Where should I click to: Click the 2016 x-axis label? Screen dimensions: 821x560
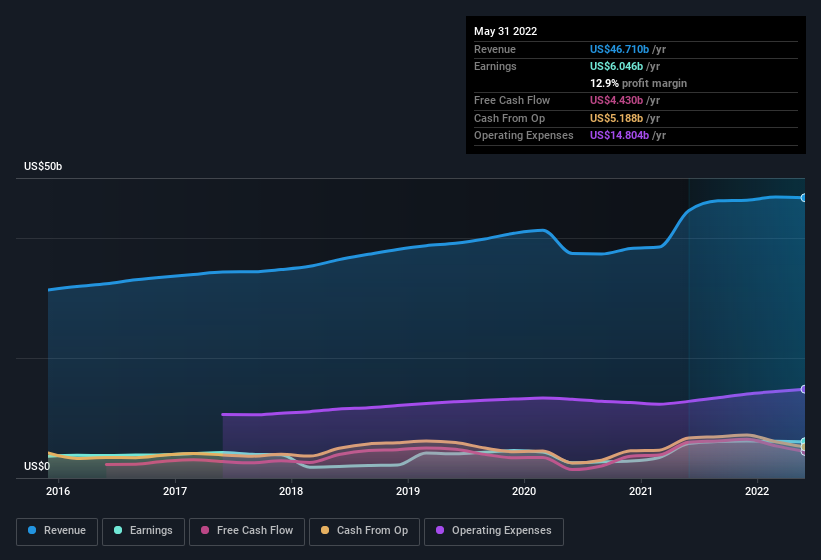[58, 491]
